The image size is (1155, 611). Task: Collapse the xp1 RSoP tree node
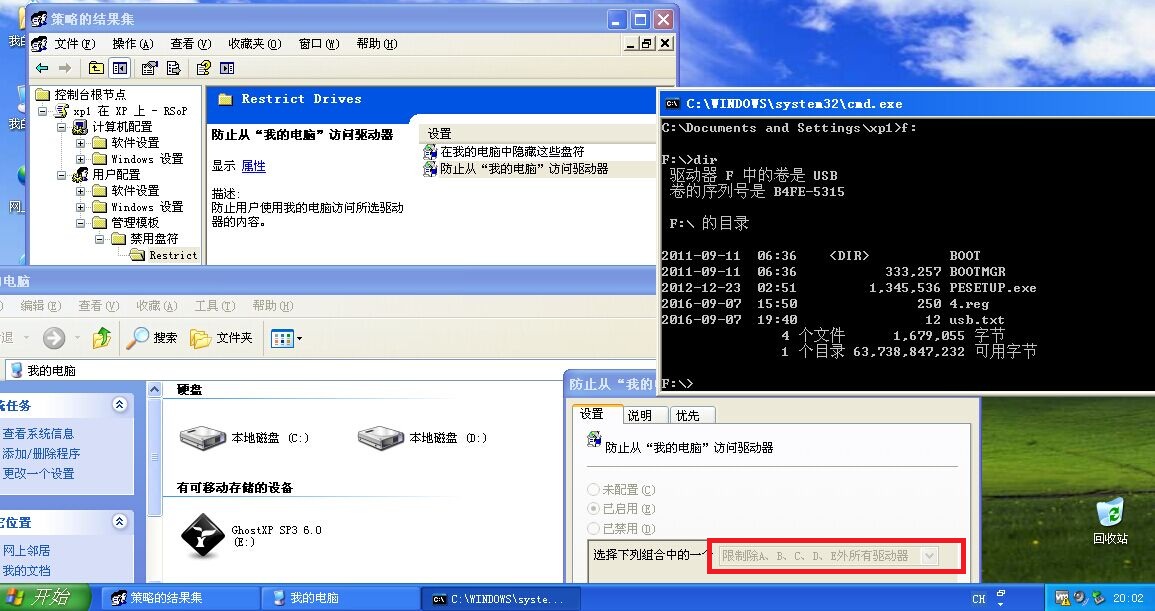tap(43, 111)
